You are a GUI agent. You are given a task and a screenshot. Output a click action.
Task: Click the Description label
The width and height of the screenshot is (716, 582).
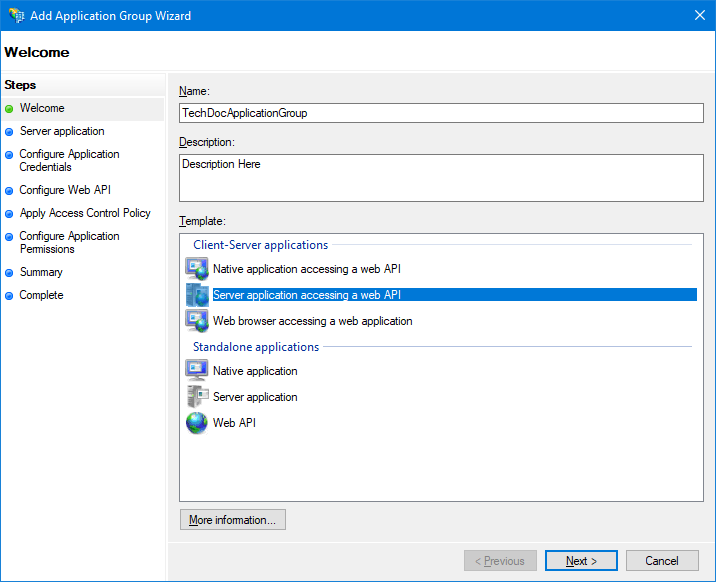[206, 142]
